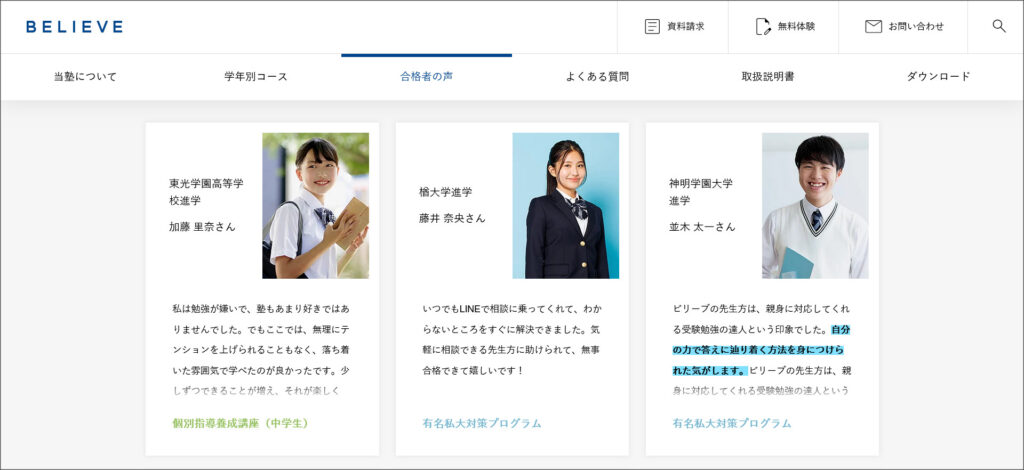
Task: Open the お問い合わせ link text
Action: pos(916,27)
